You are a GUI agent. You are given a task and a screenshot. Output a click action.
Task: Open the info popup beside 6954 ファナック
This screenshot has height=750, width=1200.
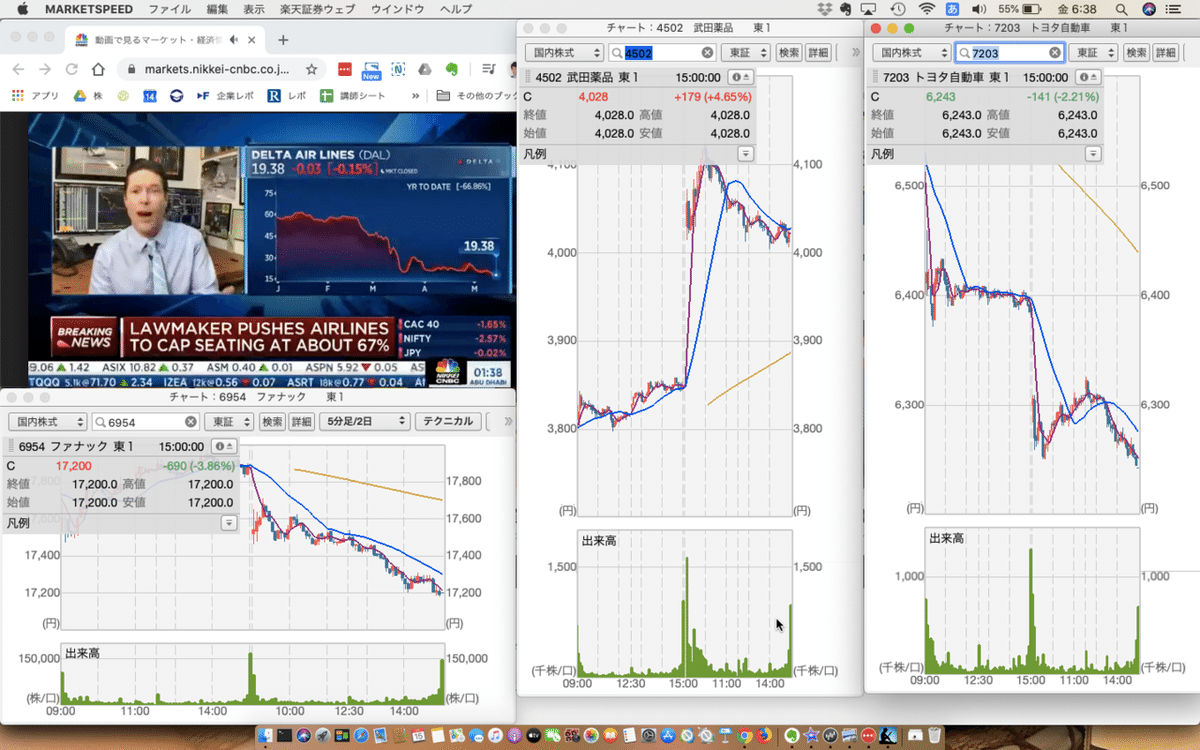(x=219, y=446)
